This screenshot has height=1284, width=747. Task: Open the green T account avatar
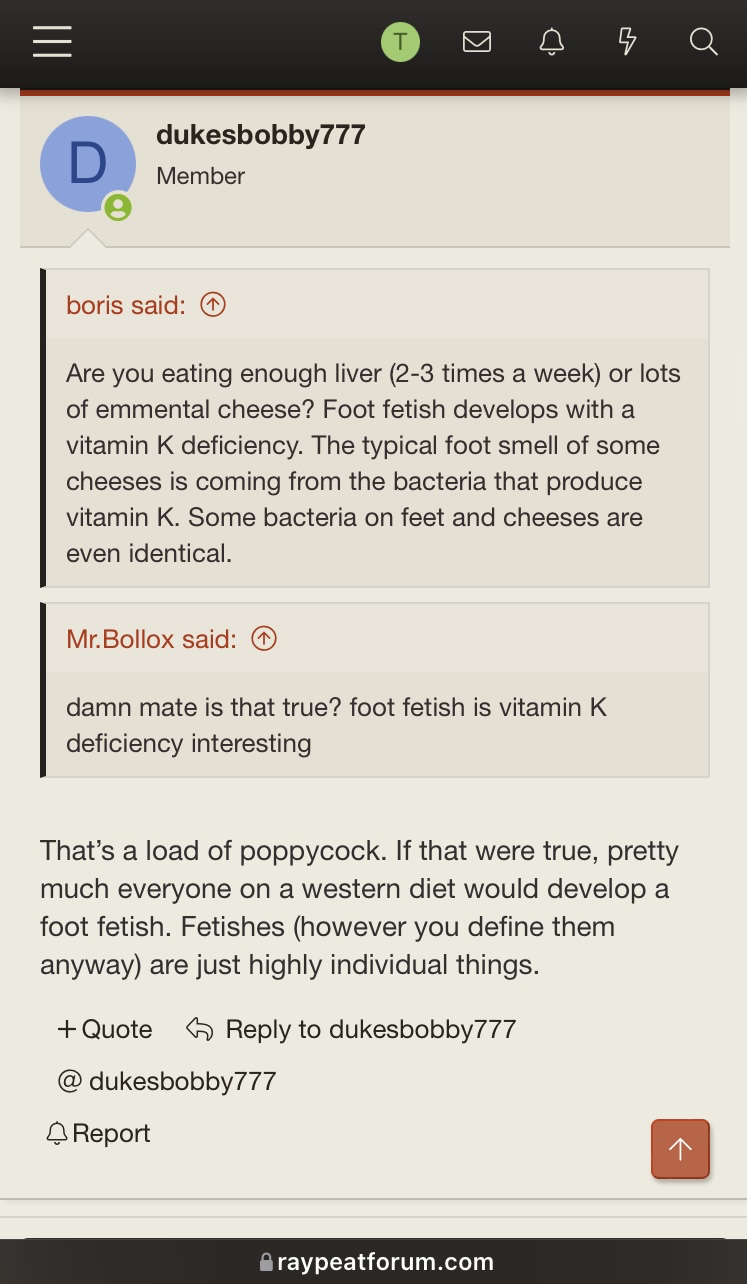coord(400,42)
